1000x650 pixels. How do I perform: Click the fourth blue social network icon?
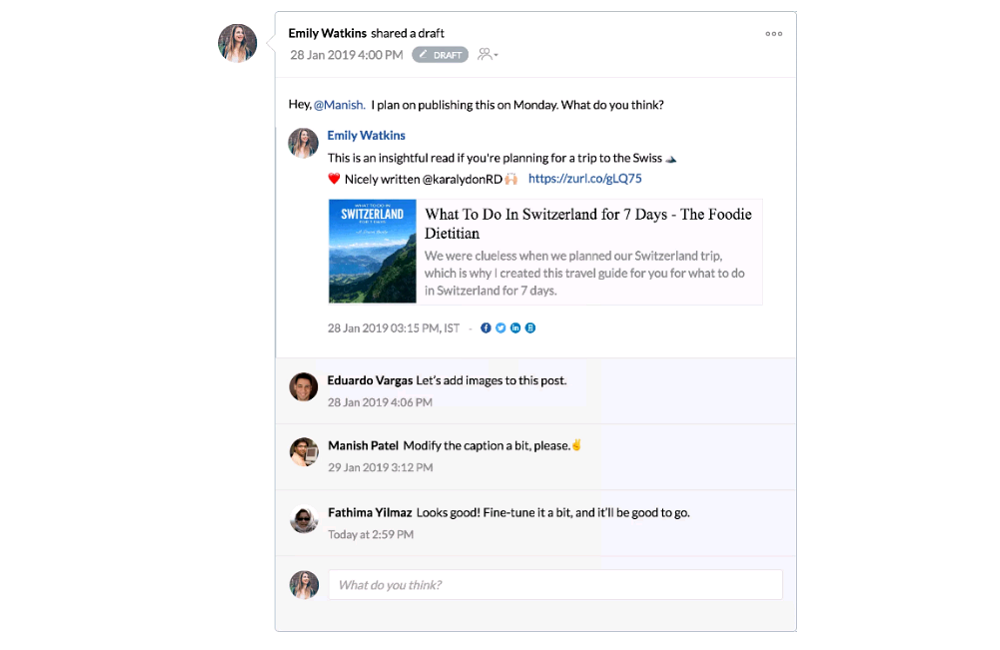(x=530, y=328)
